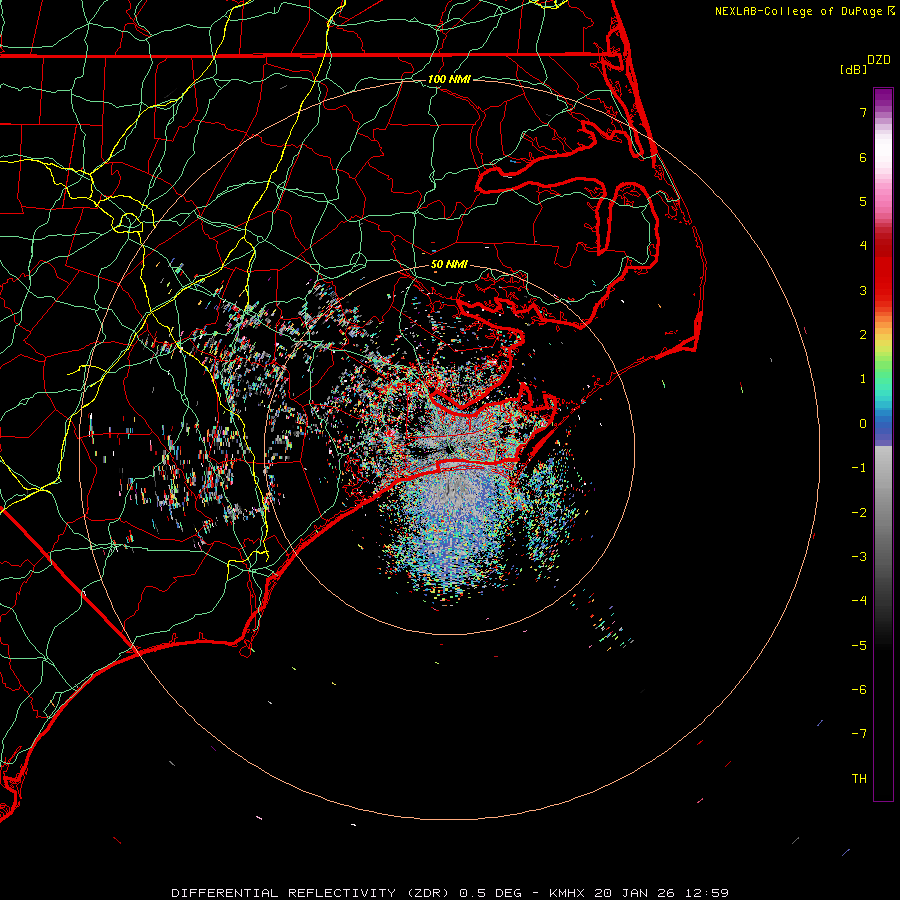
Task: Select the 50 NMI range ring label
Action: tap(449, 265)
